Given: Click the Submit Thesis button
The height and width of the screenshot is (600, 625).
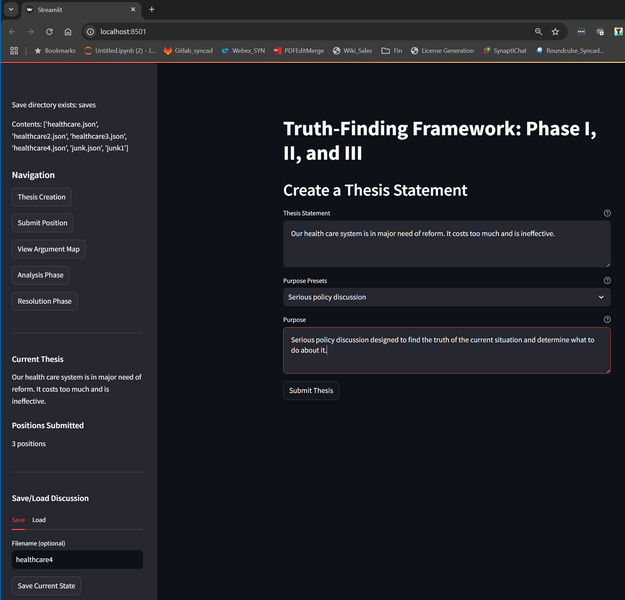Looking at the screenshot, I should point(311,391).
